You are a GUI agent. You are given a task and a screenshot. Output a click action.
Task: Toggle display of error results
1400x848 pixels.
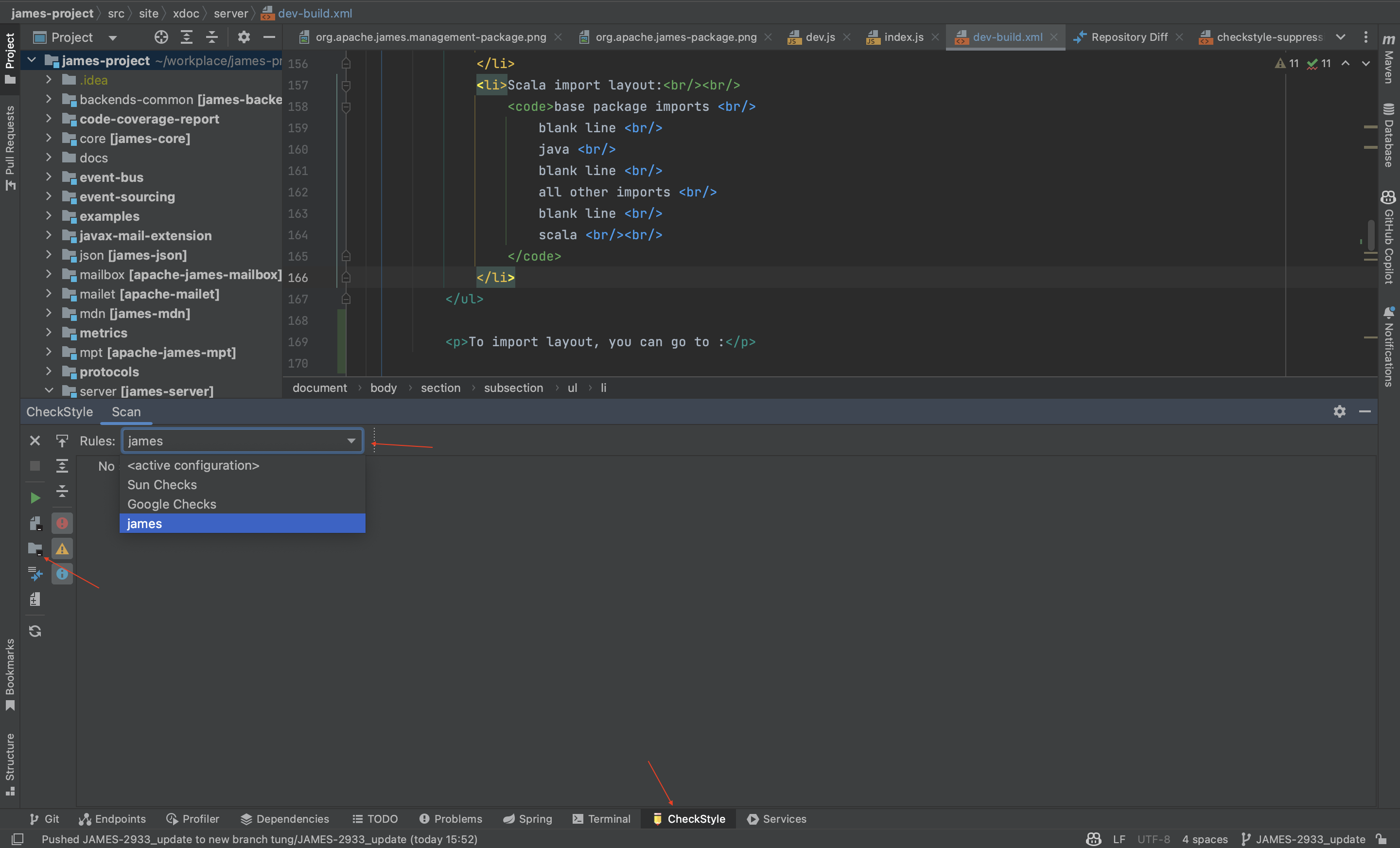tap(62, 523)
